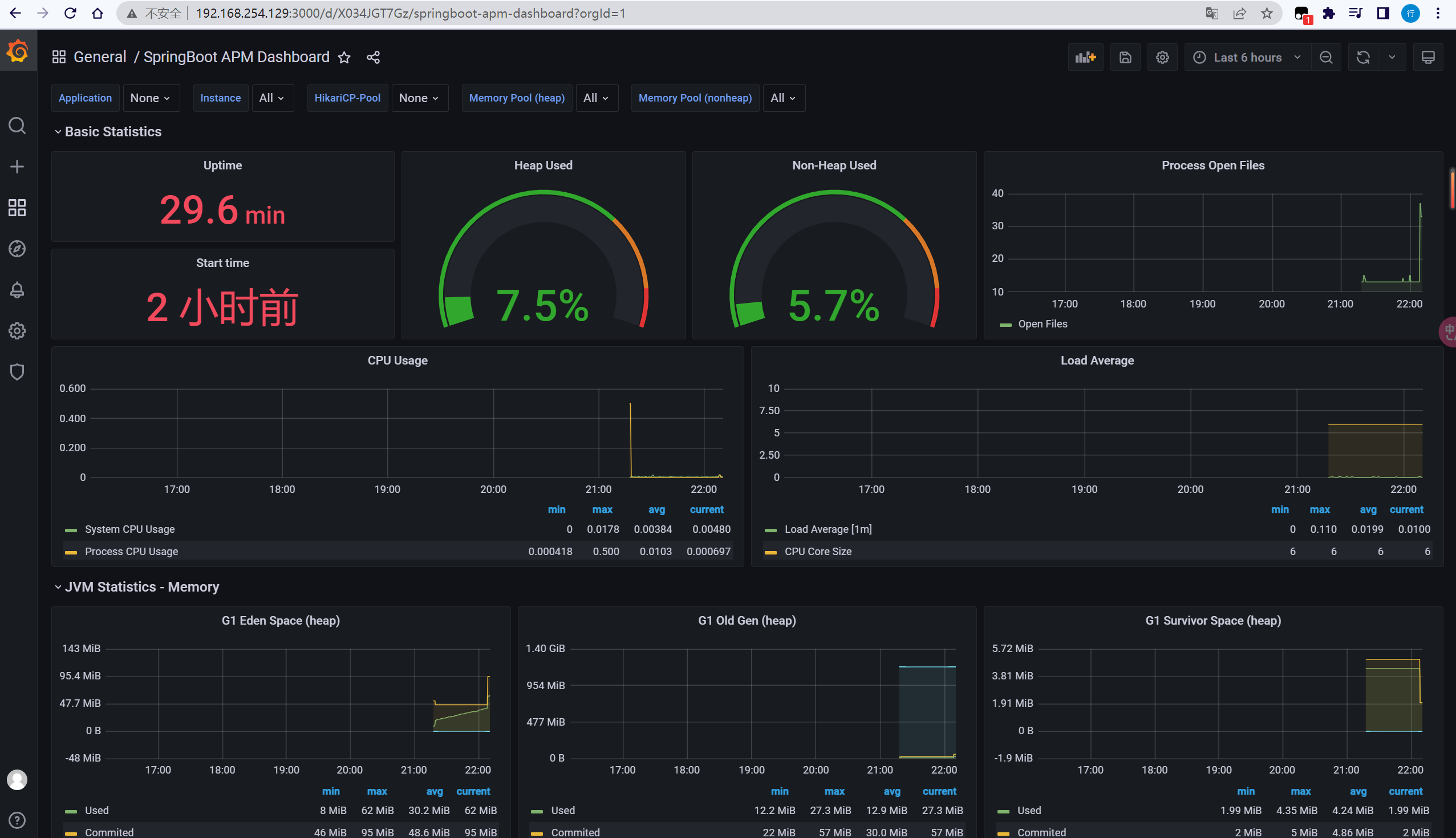Toggle Used series in G1 Eden Space
This screenshot has height=838, width=1456.
(x=96, y=811)
